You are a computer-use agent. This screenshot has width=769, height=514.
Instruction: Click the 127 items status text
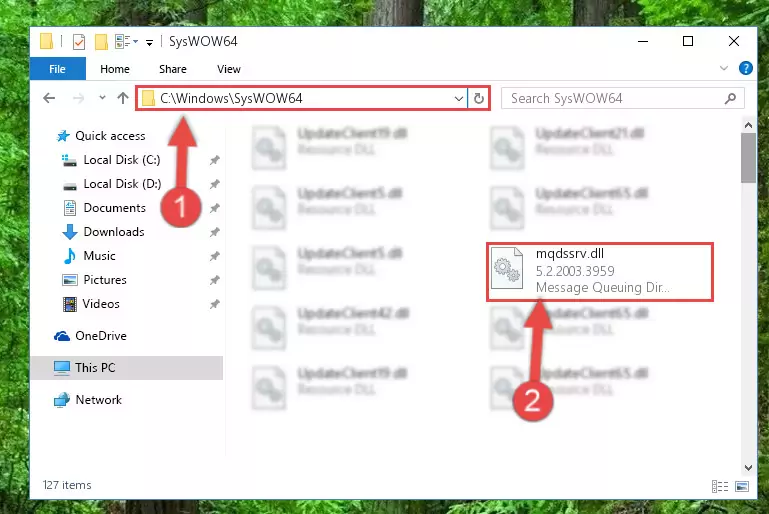coord(67,485)
